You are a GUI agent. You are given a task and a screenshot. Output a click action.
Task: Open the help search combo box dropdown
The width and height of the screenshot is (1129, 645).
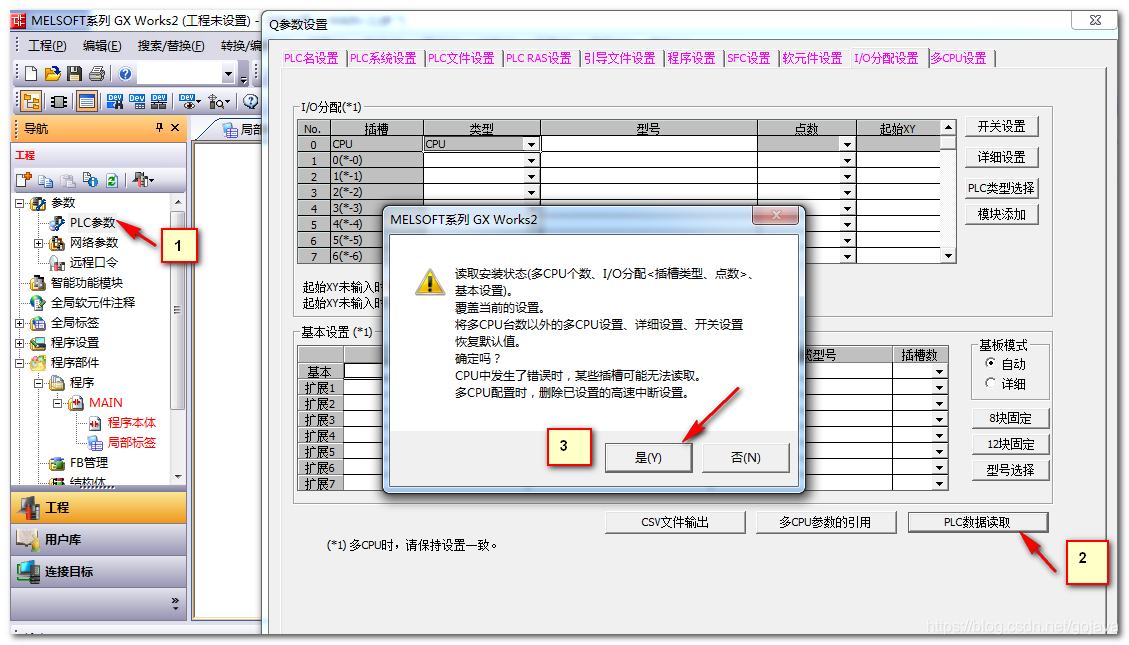click(228, 73)
